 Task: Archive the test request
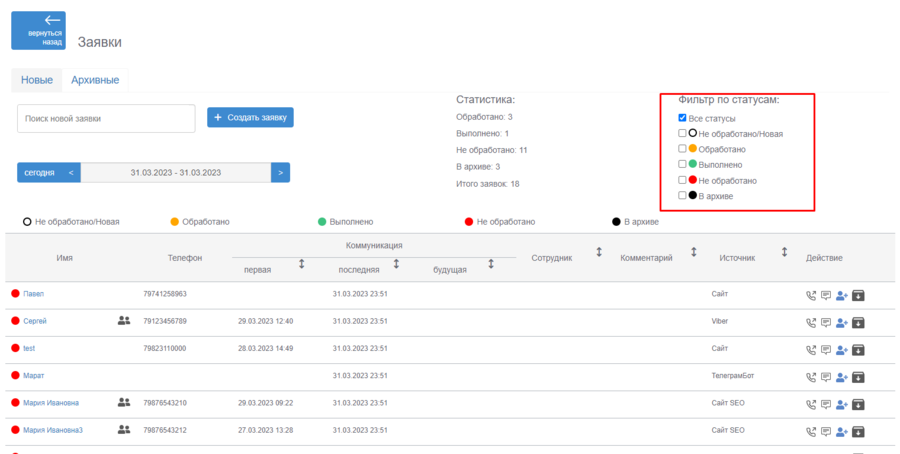858,350
